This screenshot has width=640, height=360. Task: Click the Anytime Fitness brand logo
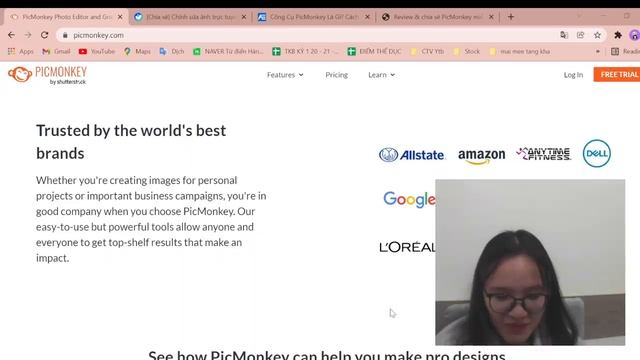543,154
